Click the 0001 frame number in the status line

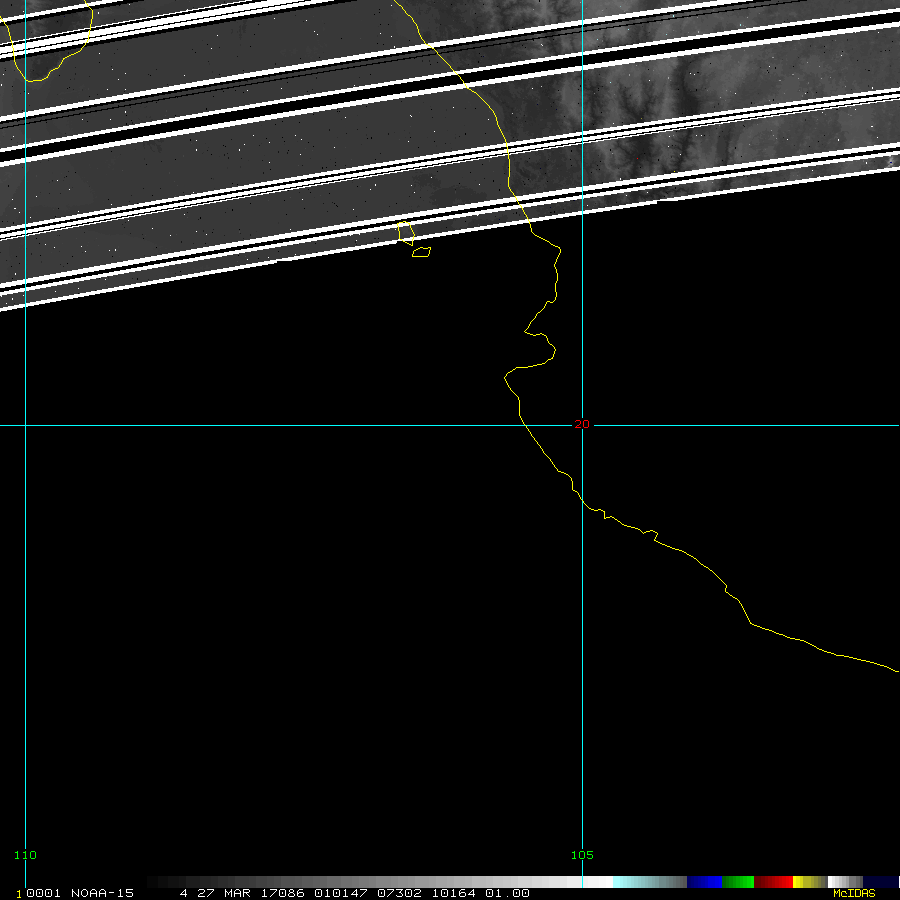(x=38, y=893)
